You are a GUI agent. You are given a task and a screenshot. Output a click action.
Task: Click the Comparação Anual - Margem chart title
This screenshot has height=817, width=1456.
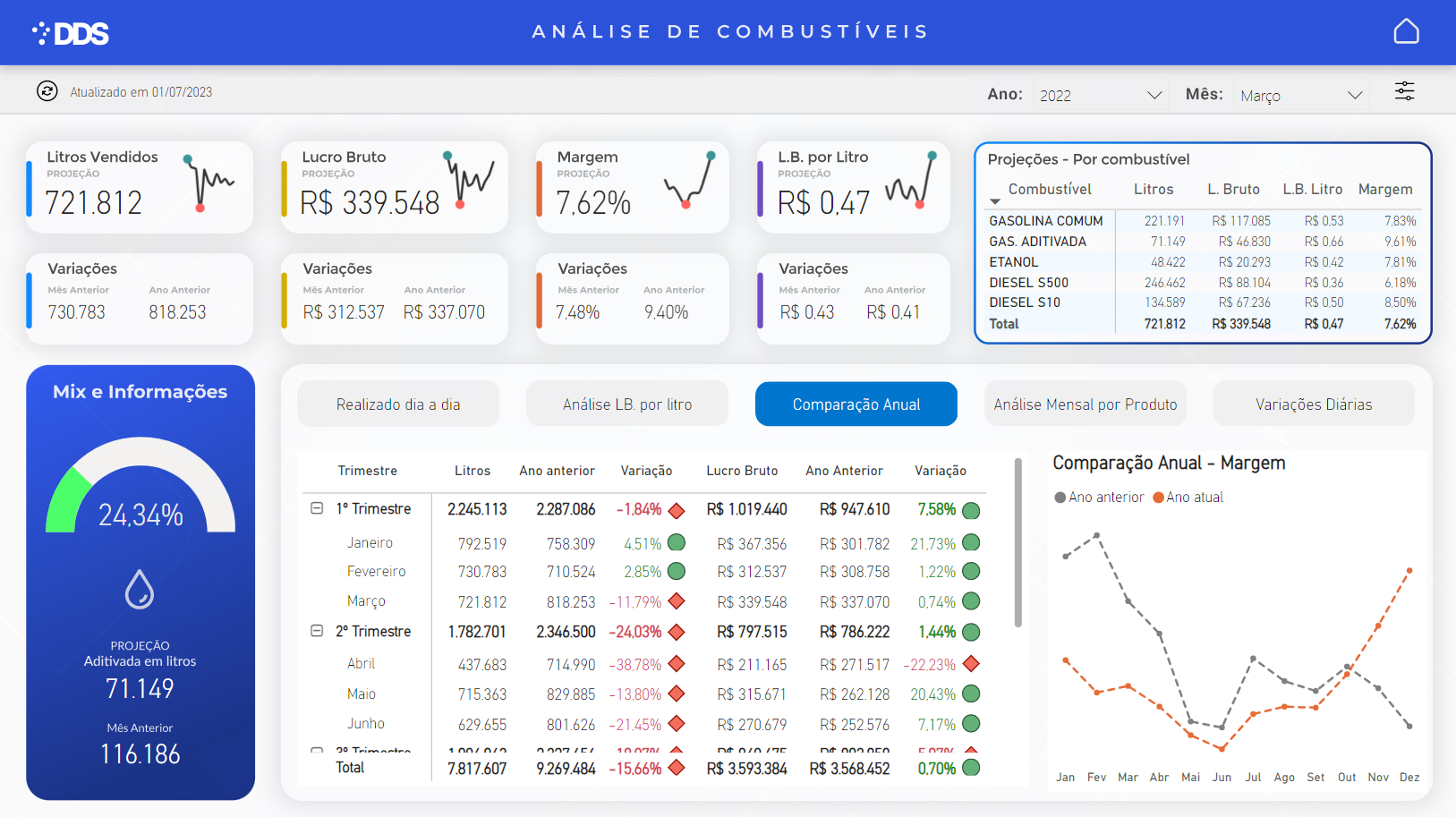tap(1169, 464)
